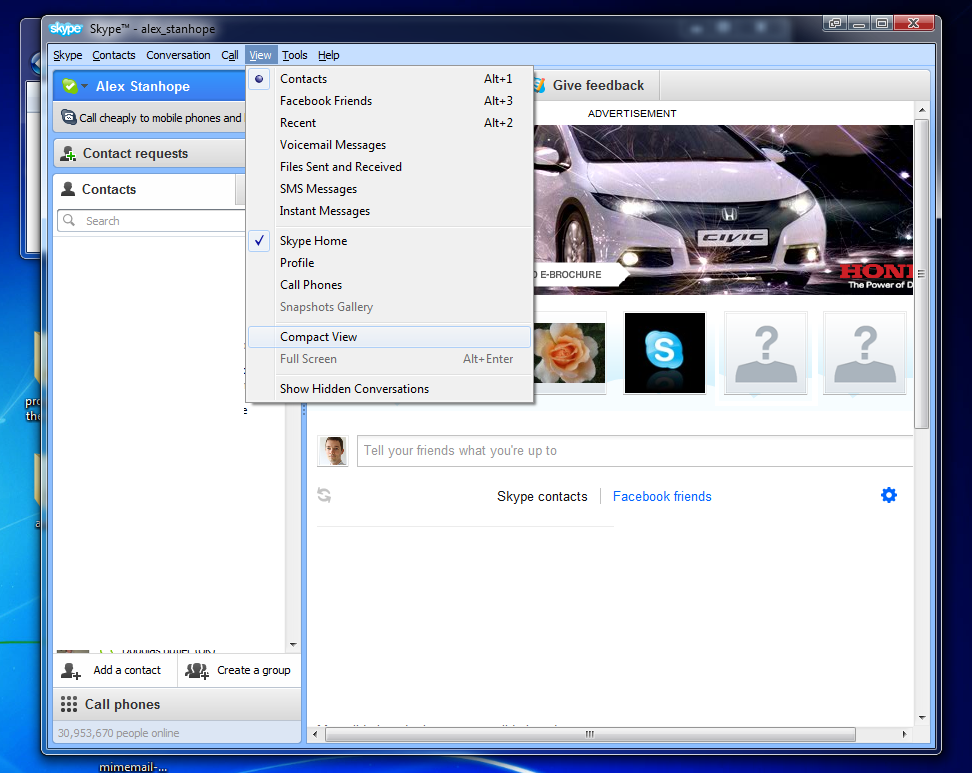This screenshot has height=773, width=972.
Task: Close the open View menu header
Action: pyautogui.click(x=260, y=55)
